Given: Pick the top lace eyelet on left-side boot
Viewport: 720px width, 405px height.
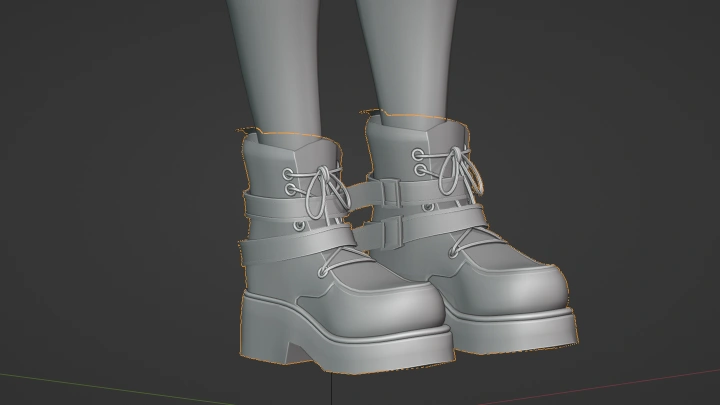Looking at the screenshot, I should pyautogui.click(x=291, y=175).
